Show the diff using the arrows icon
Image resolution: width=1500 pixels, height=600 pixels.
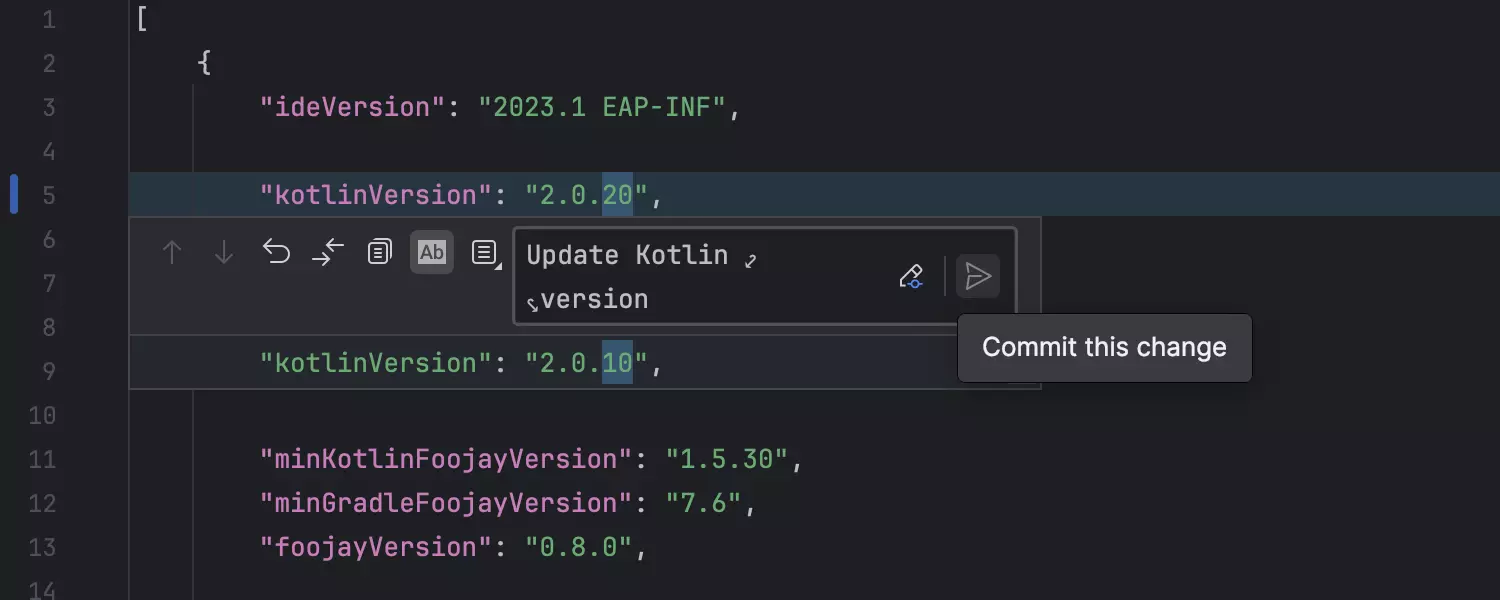click(328, 253)
